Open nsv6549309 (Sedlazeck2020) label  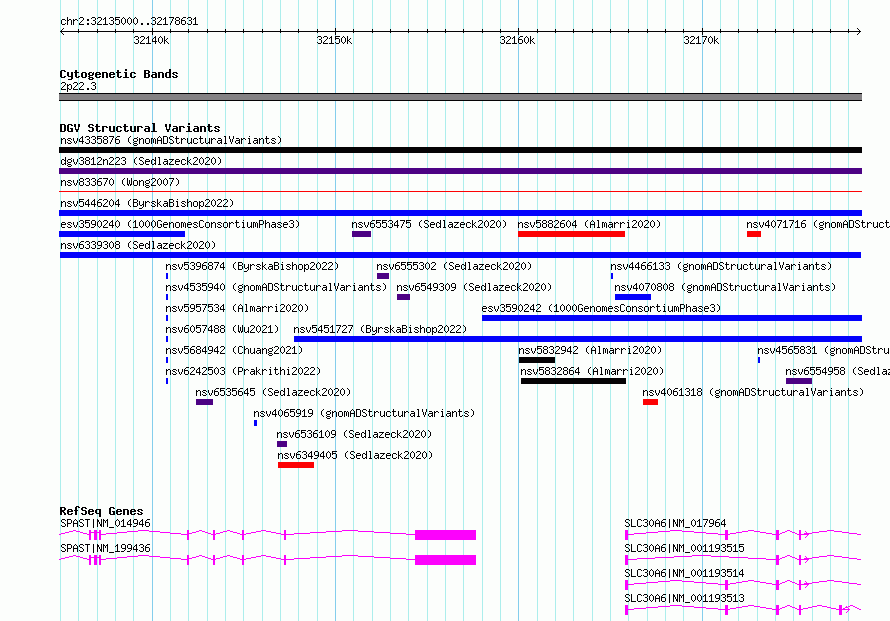pyautogui.click(x=474, y=287)
